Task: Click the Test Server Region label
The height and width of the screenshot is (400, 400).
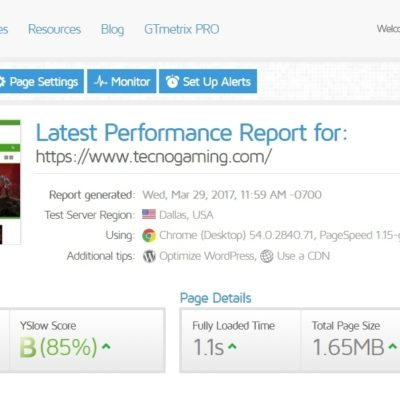Action: click(x=90, y=215)
